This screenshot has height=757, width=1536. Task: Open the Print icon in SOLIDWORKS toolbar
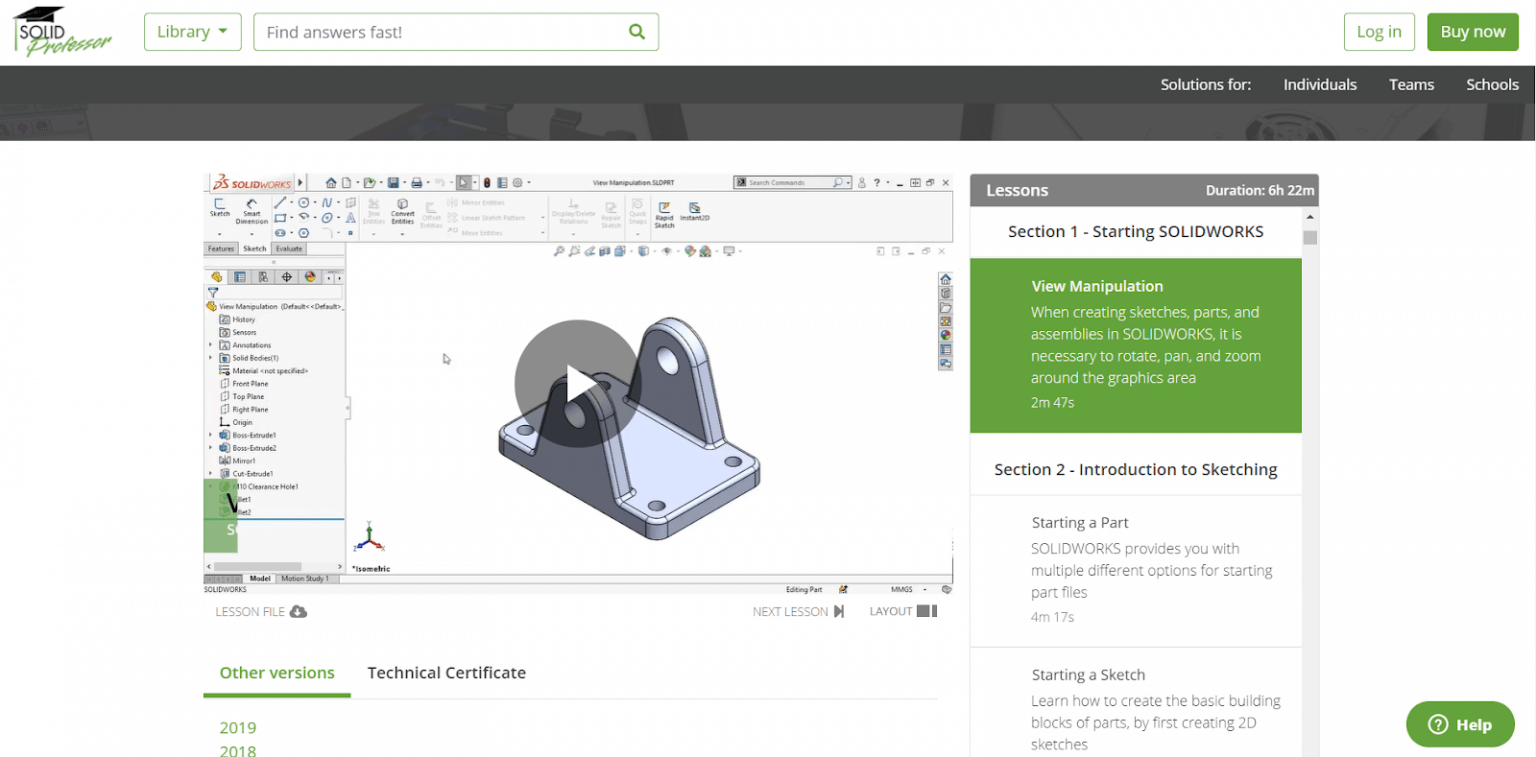click(418, 180)
